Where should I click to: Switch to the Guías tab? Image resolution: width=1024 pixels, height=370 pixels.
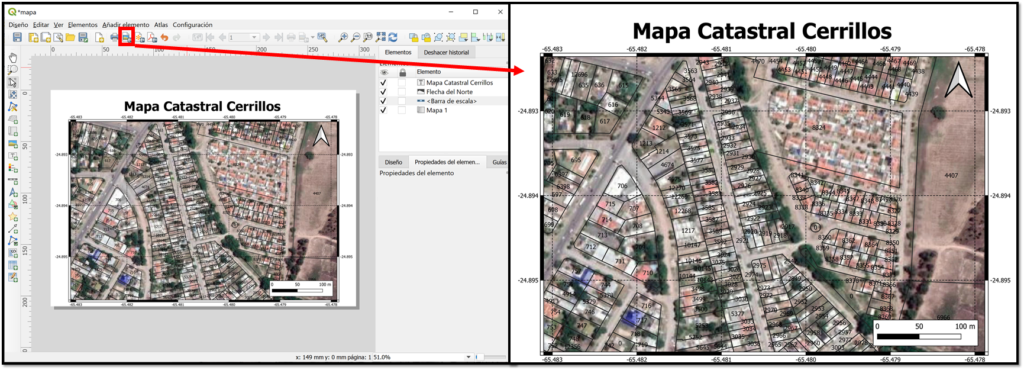click(499, 161)
